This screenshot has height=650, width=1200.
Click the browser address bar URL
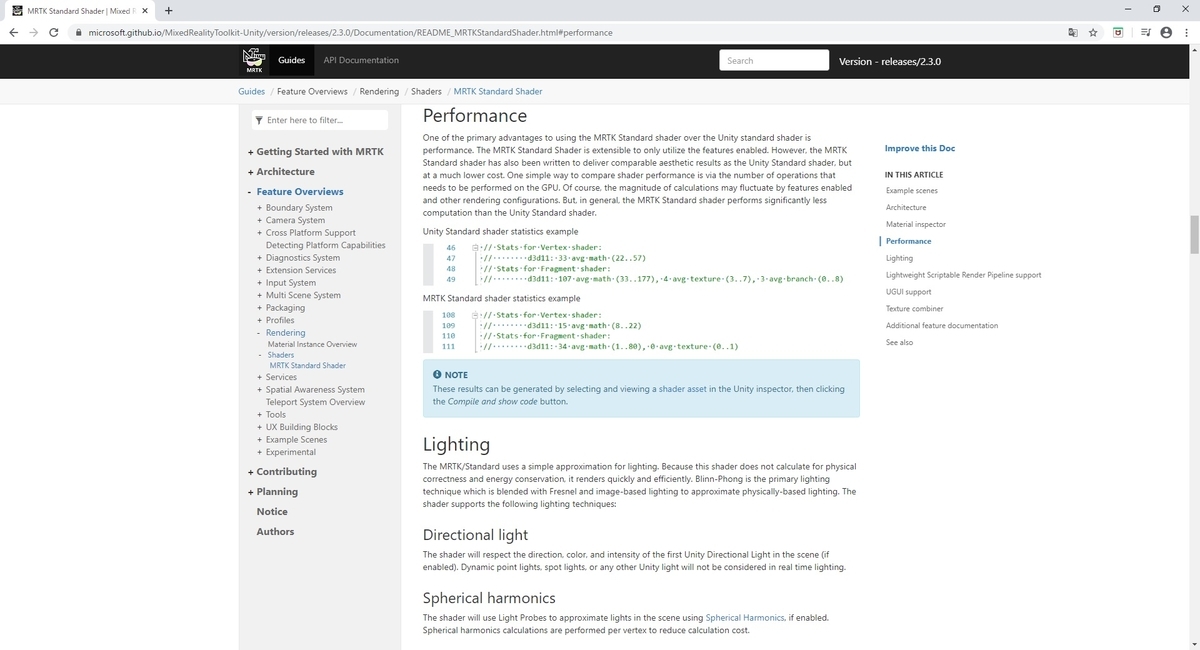[350, 32]
